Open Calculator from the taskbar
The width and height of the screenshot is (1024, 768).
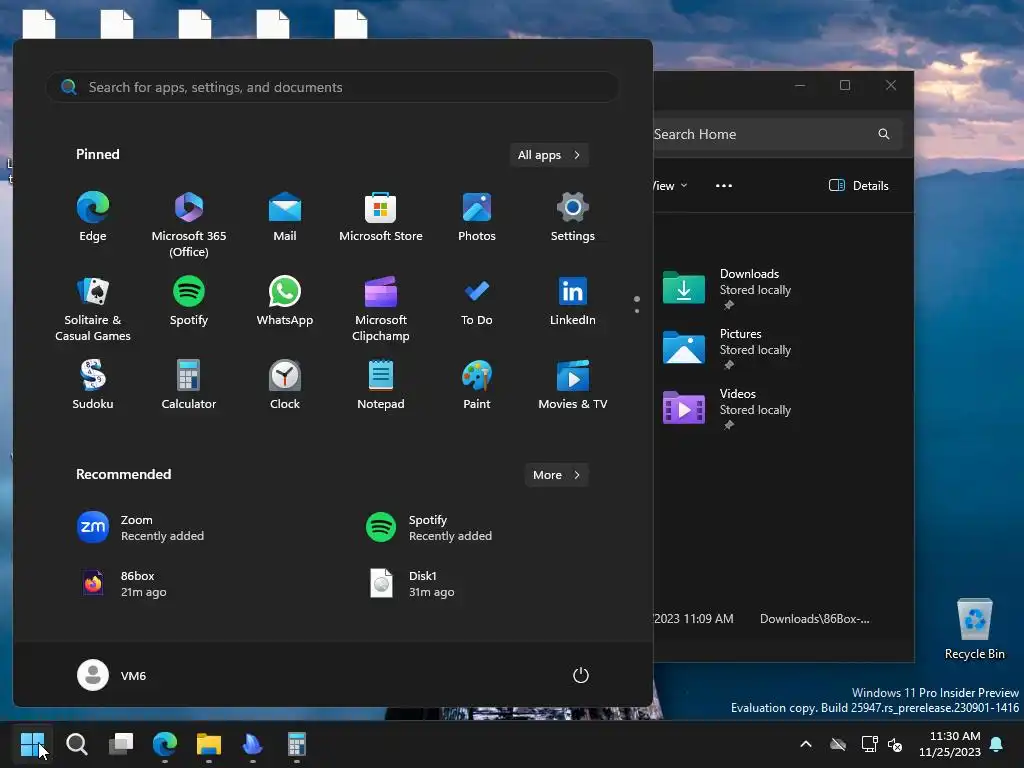pyautogui.click(x=296, y=744)
